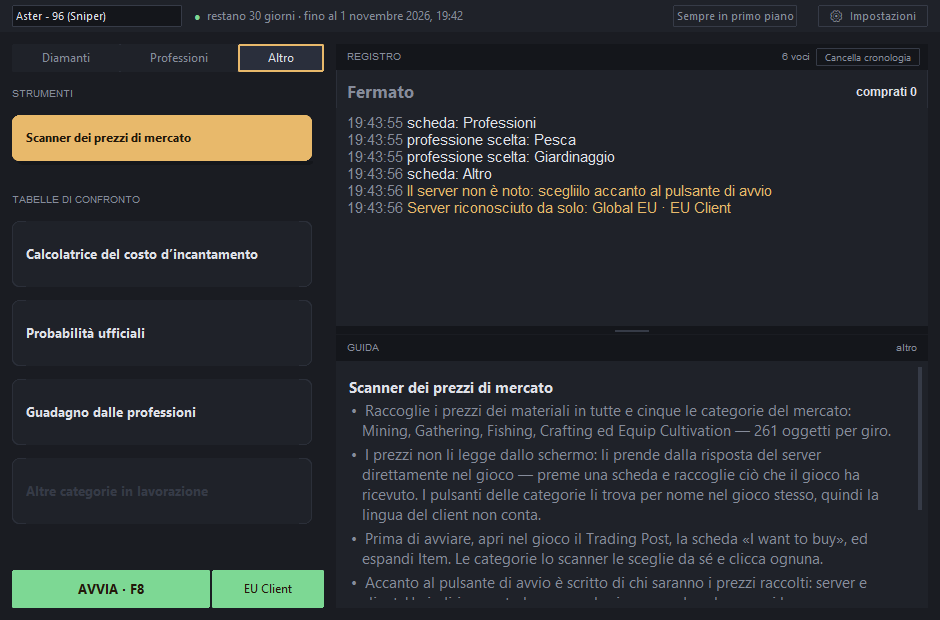
Task: Switch to the Professioni tab
Action: coord(179,58)
